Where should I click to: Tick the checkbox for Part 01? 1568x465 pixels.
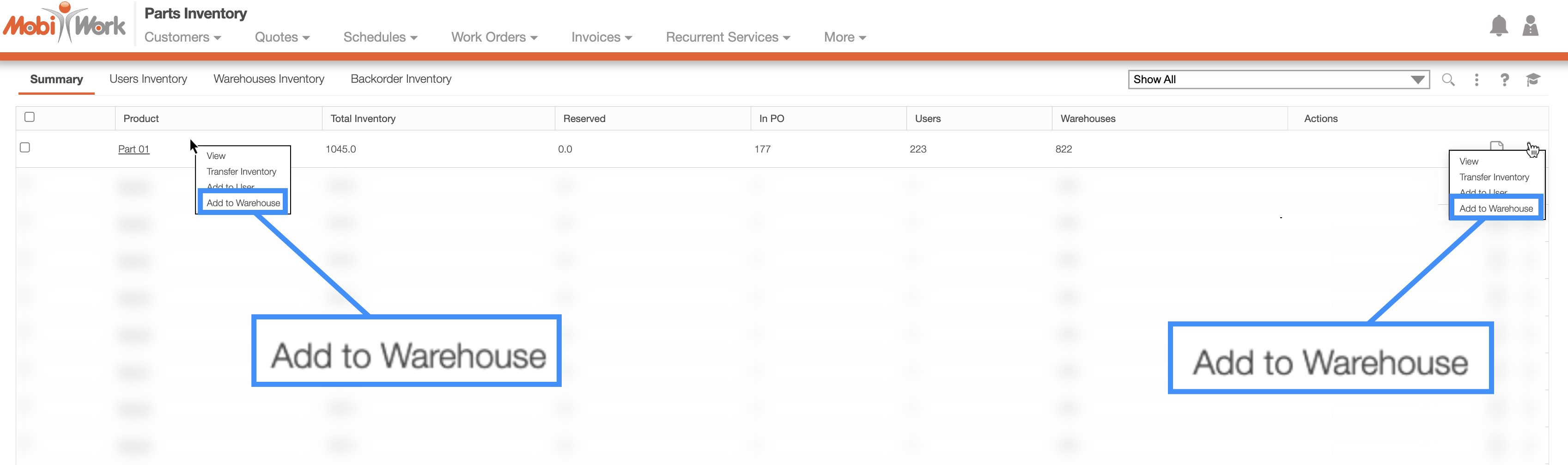(x=25, y=147)
